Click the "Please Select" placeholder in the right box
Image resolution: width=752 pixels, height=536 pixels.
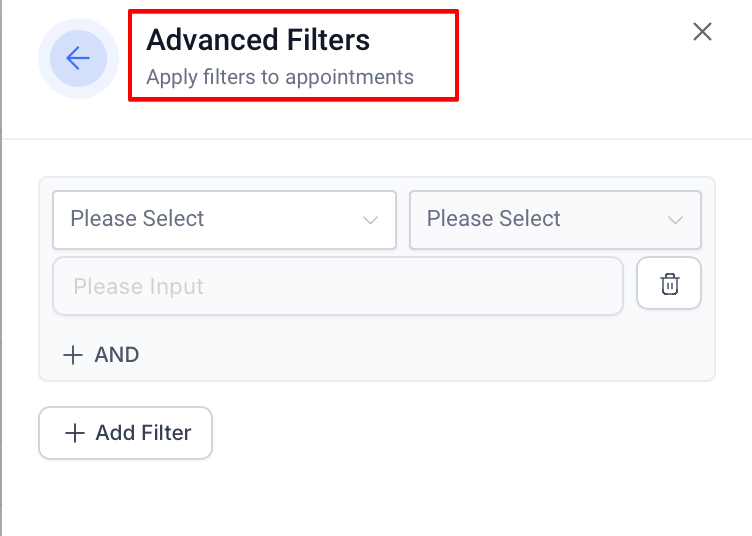click(494, 219)
